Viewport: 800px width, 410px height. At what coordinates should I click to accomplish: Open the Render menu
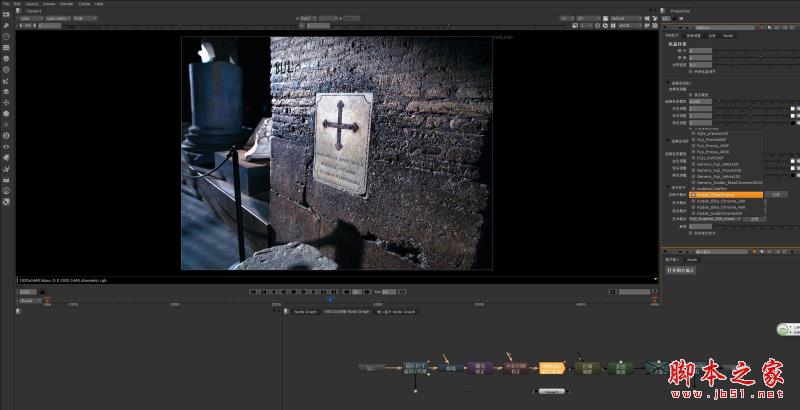[x=67, y=4]
